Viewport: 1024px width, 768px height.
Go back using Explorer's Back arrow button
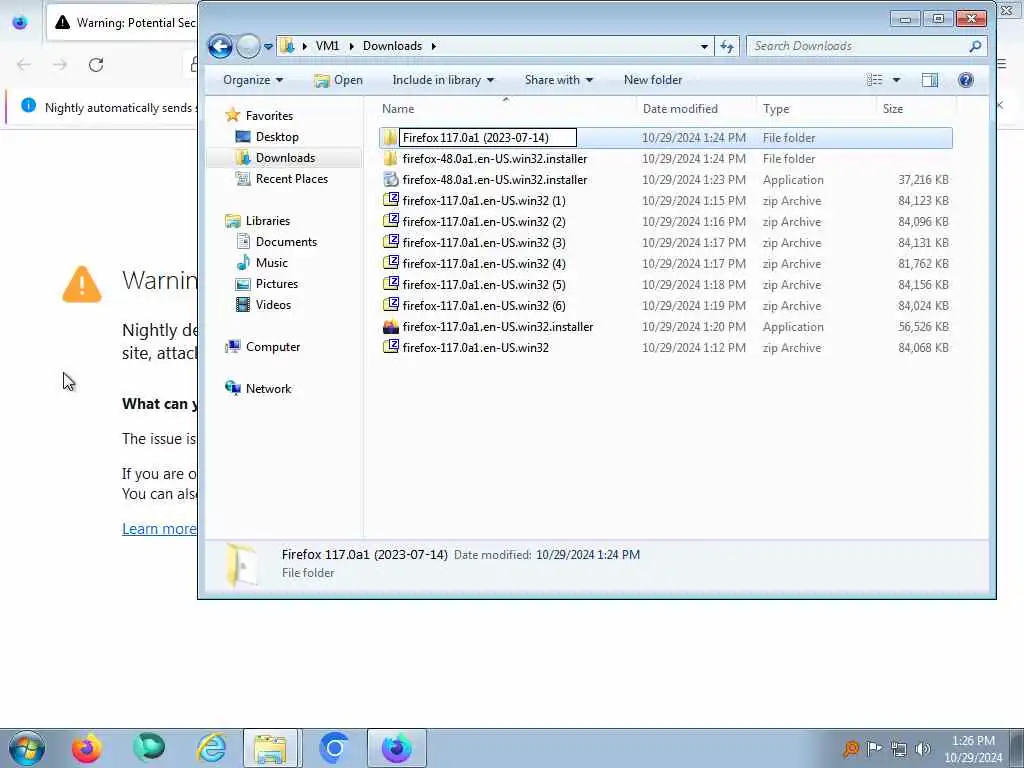pyautogui.click(x=220, y=46)
